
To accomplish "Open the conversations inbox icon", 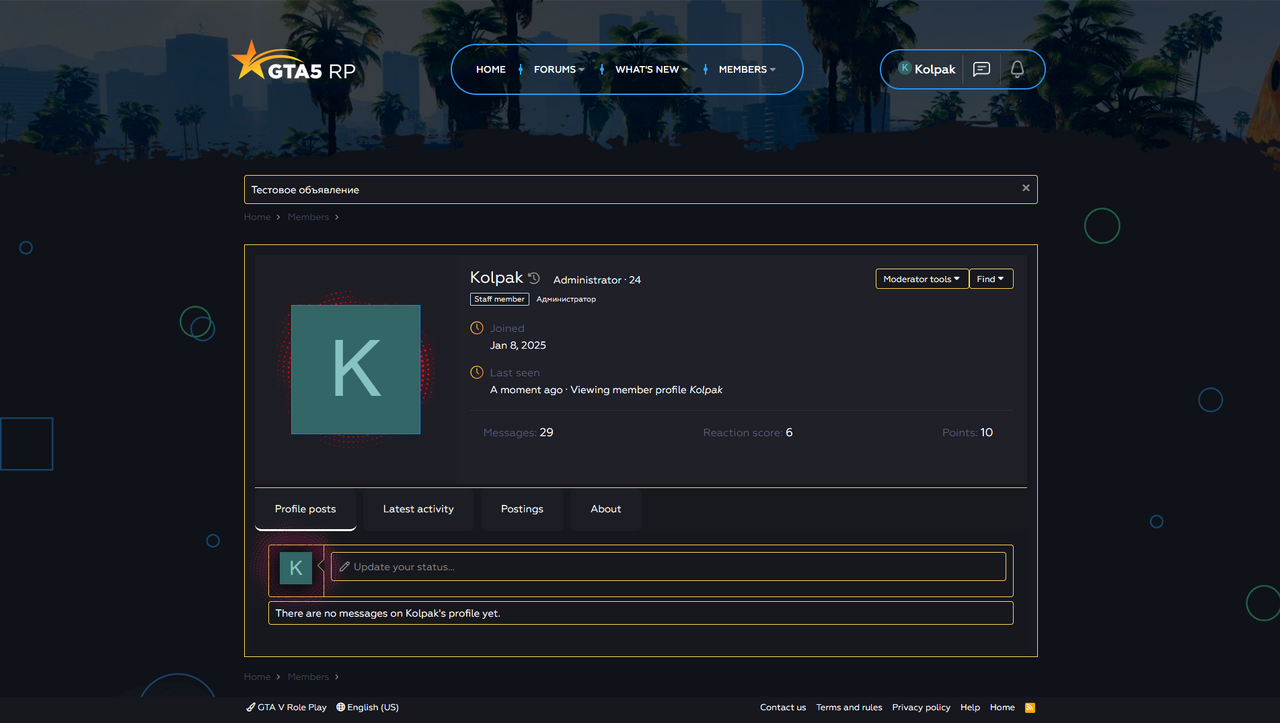I will (x=982, y=69).
